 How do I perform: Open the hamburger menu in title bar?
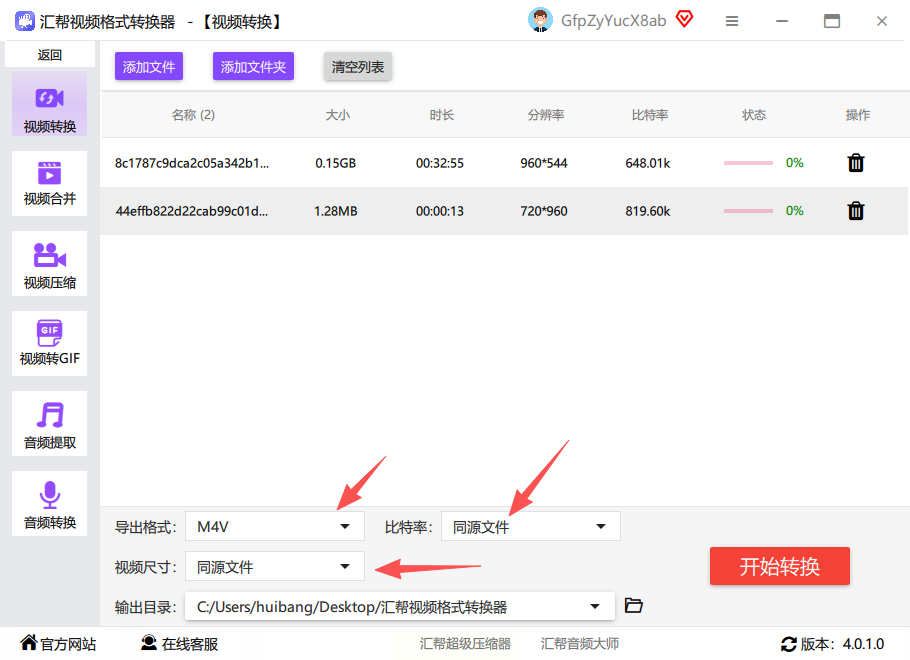pos(732,21)
